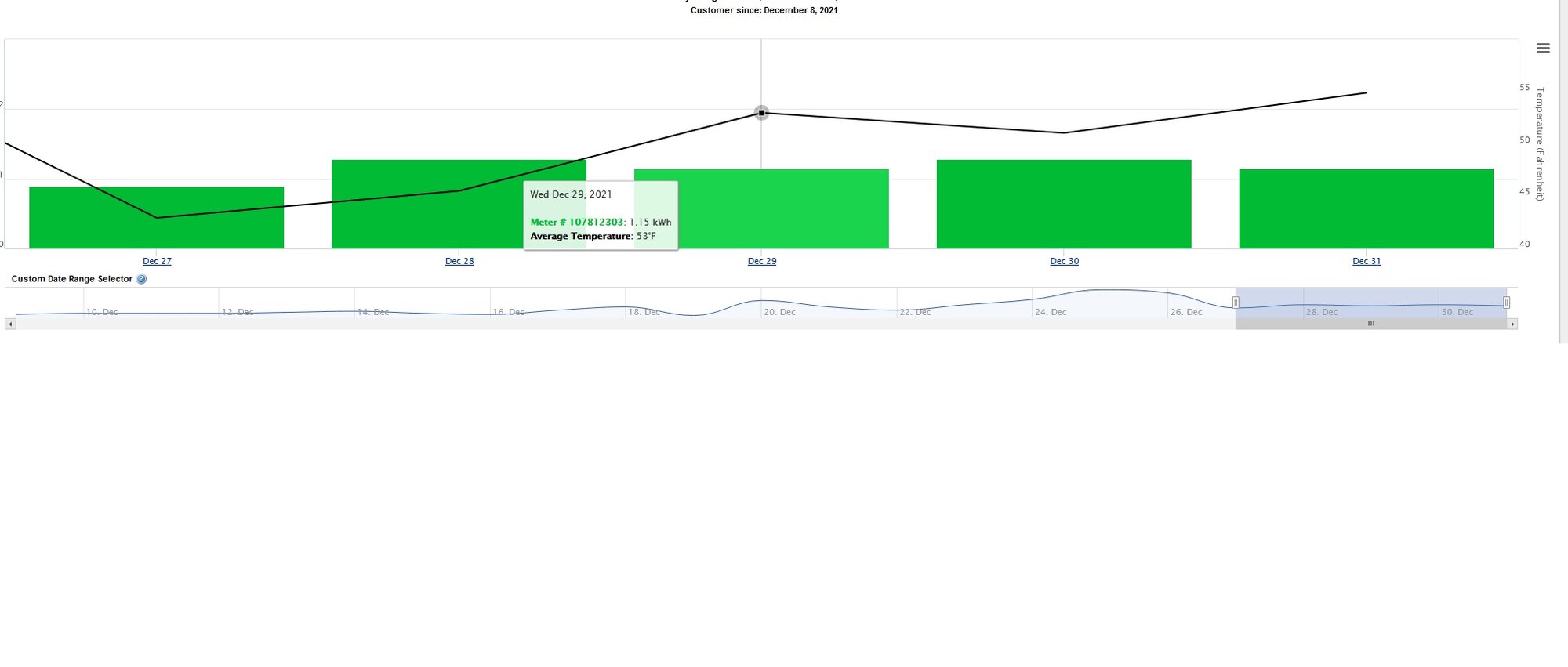Screen dimensions: 1568x667
Task: Open the Dec 28 date link
Action: coord(459,261)
